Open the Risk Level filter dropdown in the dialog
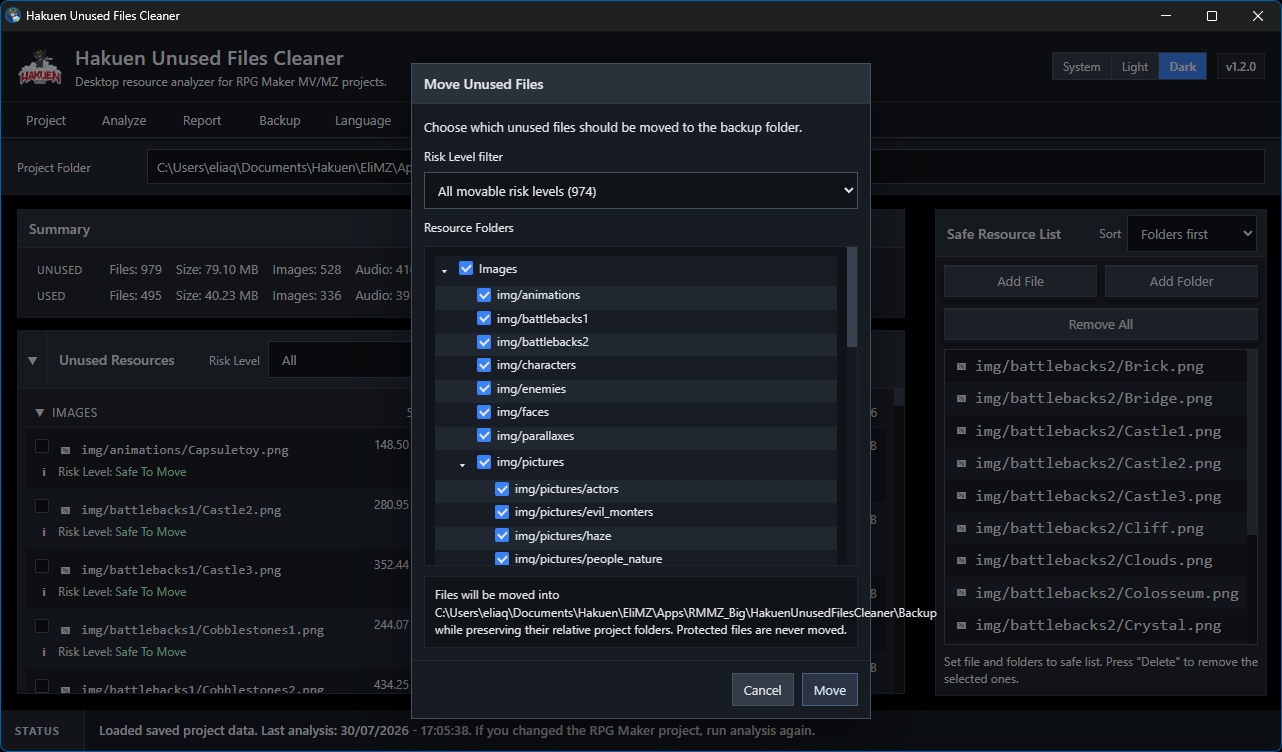 [641, 191]
